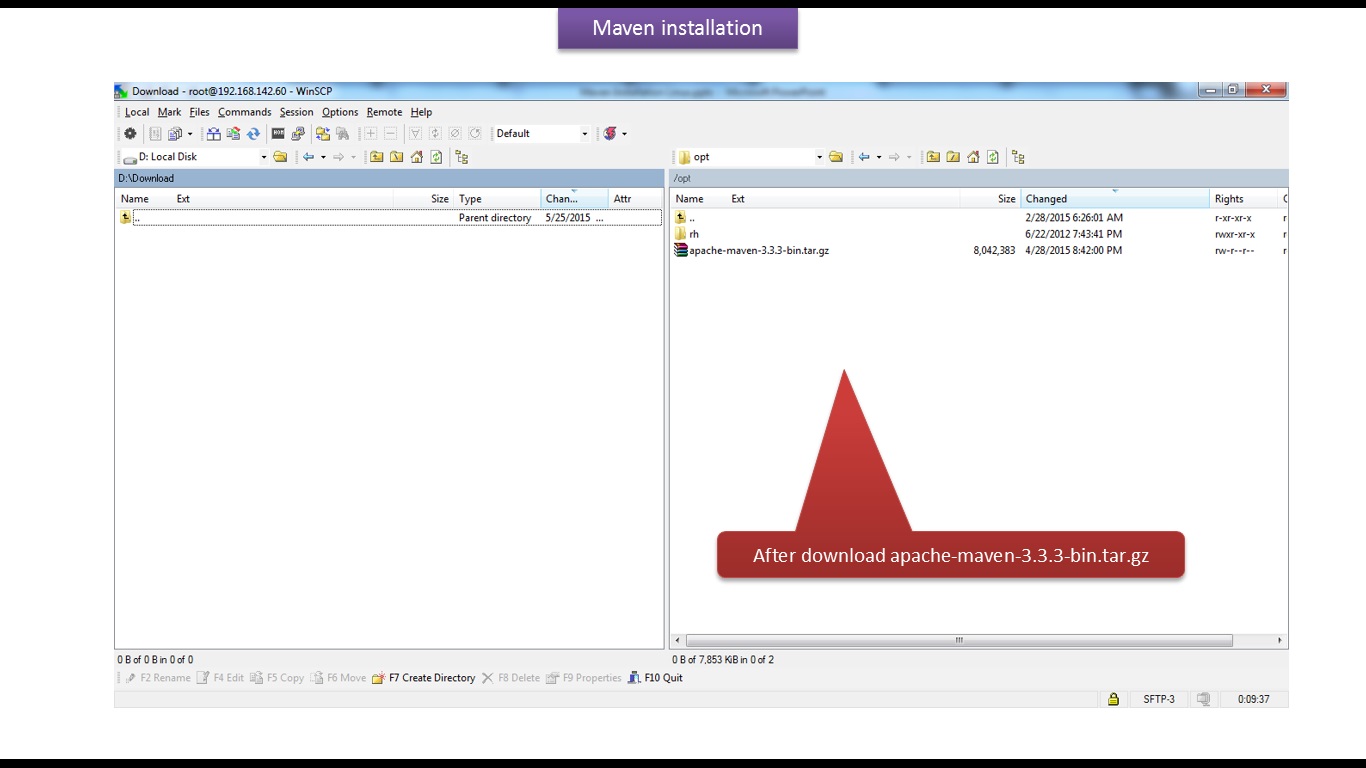1366x768 pixels.
Task: Click Synchronized Browsing toolbar icon
Action: 323,133
